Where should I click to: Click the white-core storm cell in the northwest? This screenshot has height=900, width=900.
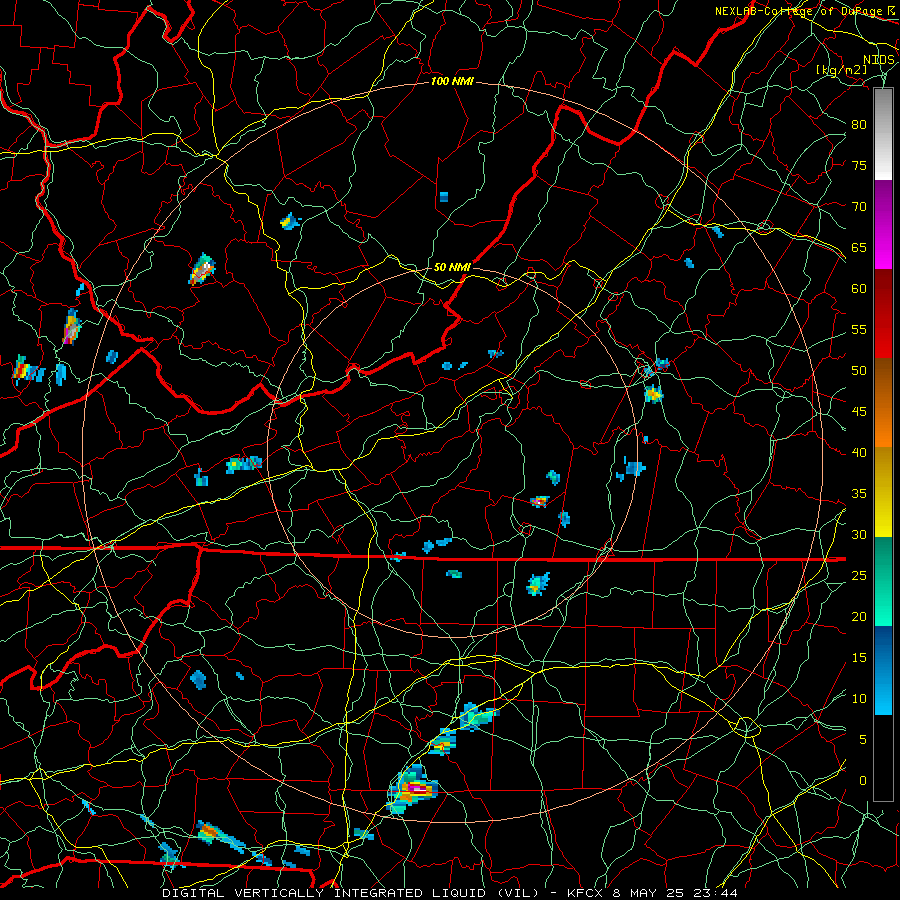click(201, 269)
